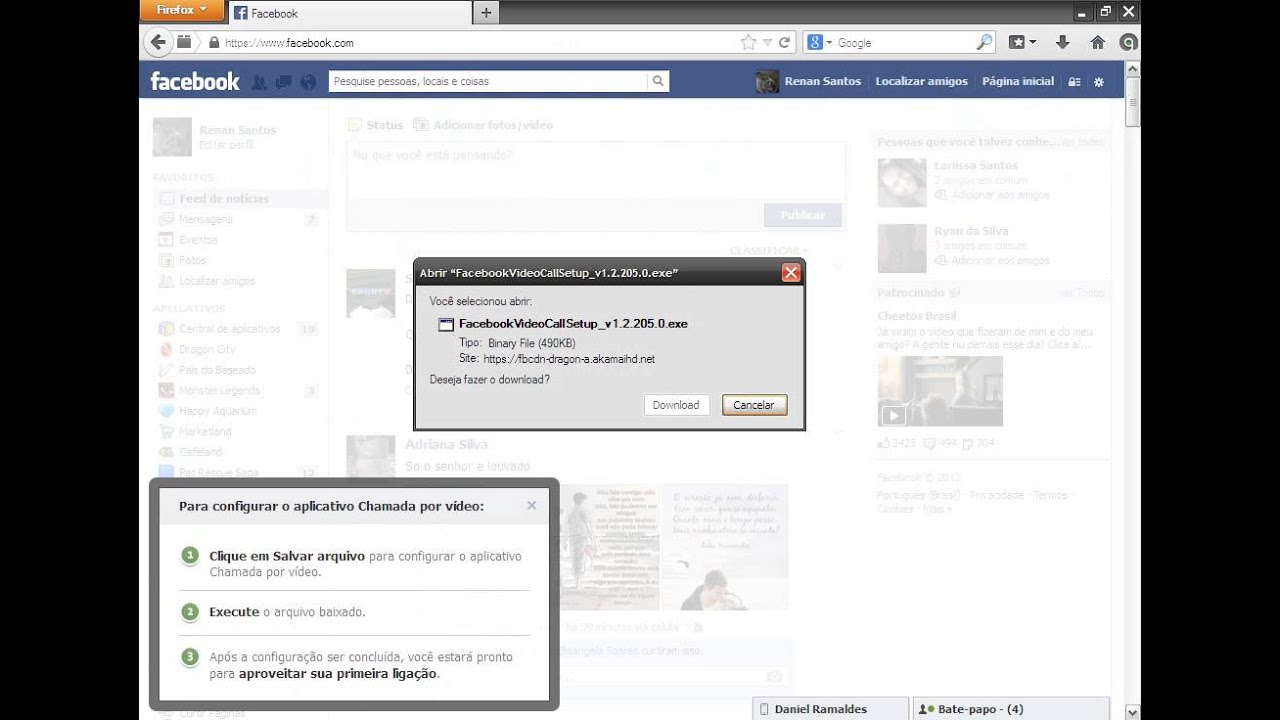This screenshot has width=1280, height=720.
Task: Click the status text box
Action: point(596,170)
